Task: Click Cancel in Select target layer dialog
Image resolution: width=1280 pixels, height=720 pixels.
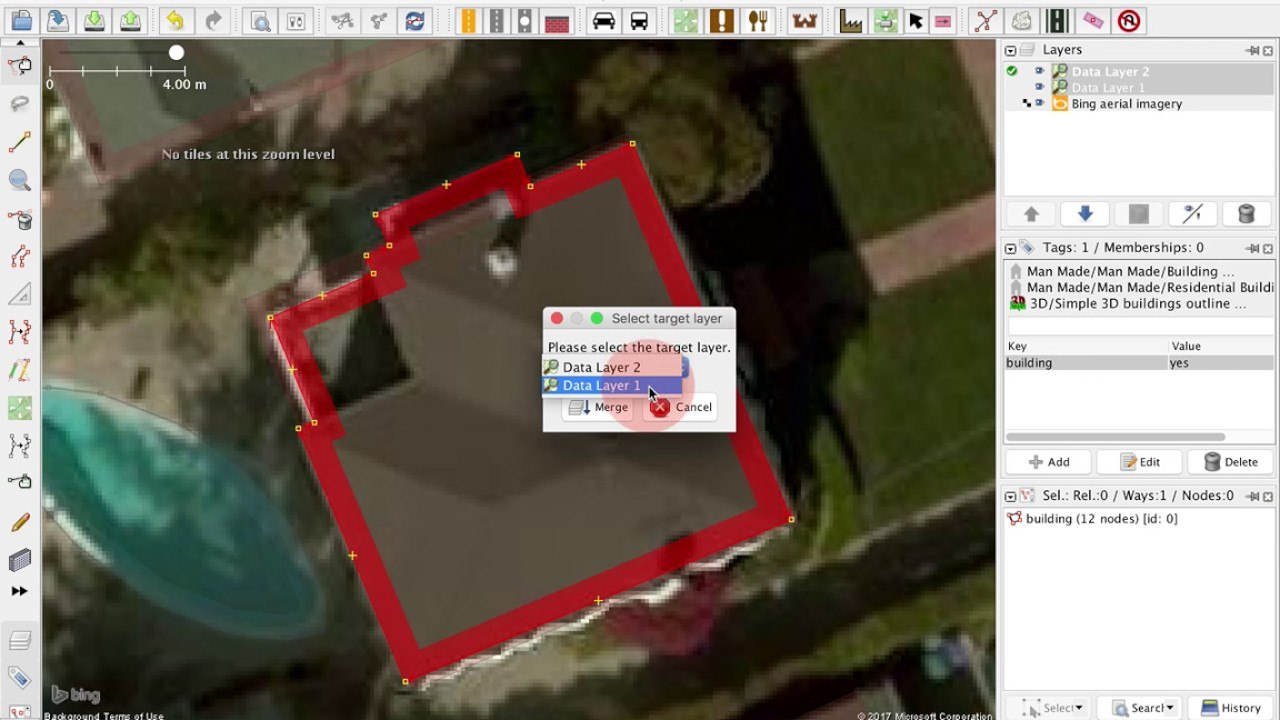Action: (x=681, y=407)
